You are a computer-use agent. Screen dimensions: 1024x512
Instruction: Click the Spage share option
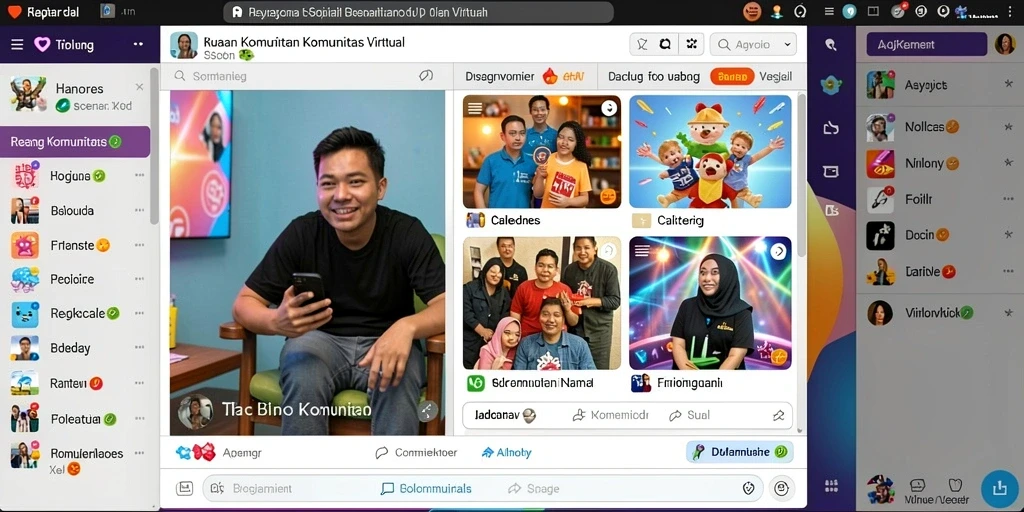point(534,488)
